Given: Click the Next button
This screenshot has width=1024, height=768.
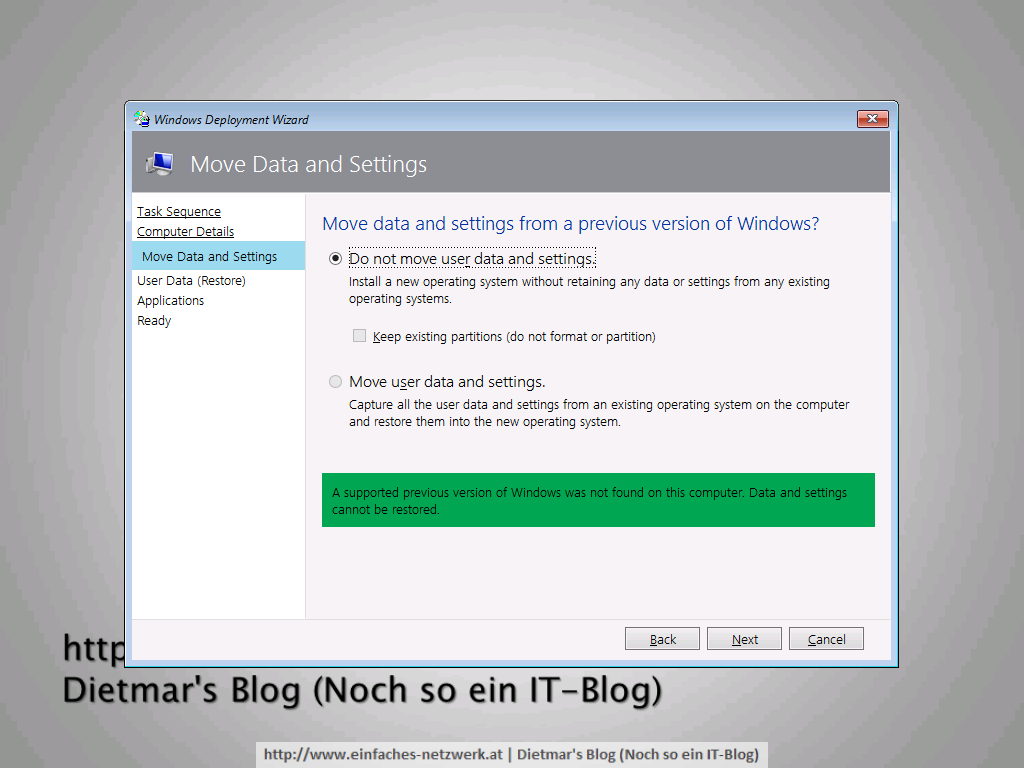Looking at the screenshot, I should tap(744, 639).
